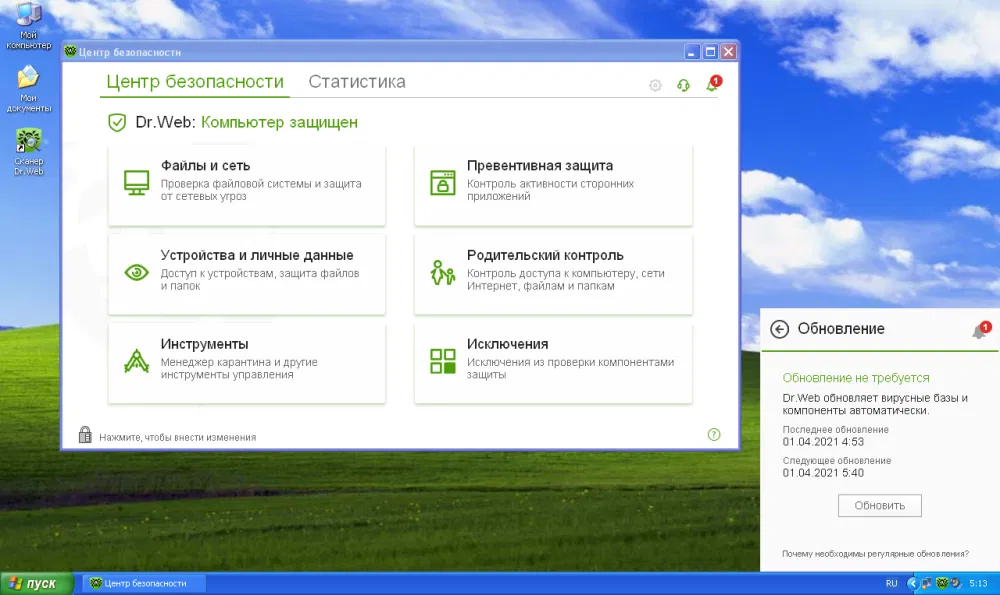The width and height of the screenshot is (1000, 595).
Task: Open the Исключения section
Action: pos(553,364)
